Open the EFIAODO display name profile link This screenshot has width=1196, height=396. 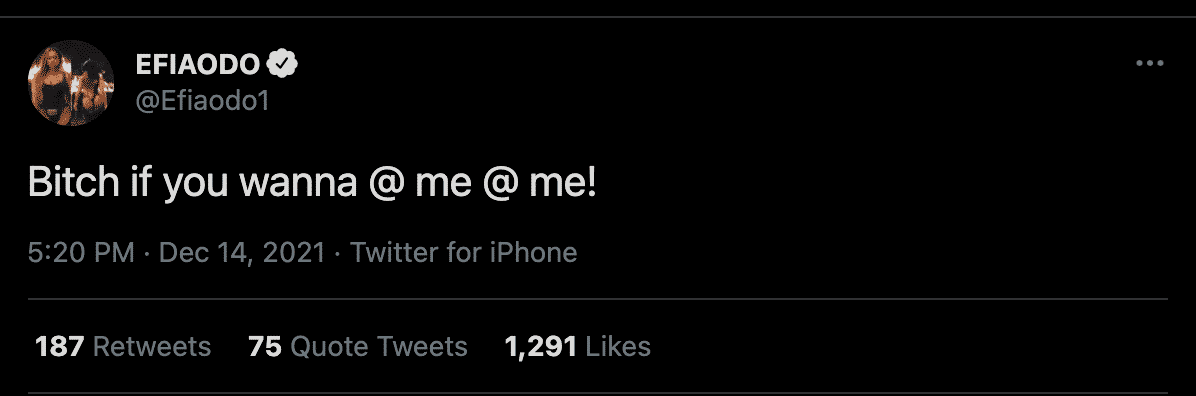pyautogui.click(x=198, y=66)
